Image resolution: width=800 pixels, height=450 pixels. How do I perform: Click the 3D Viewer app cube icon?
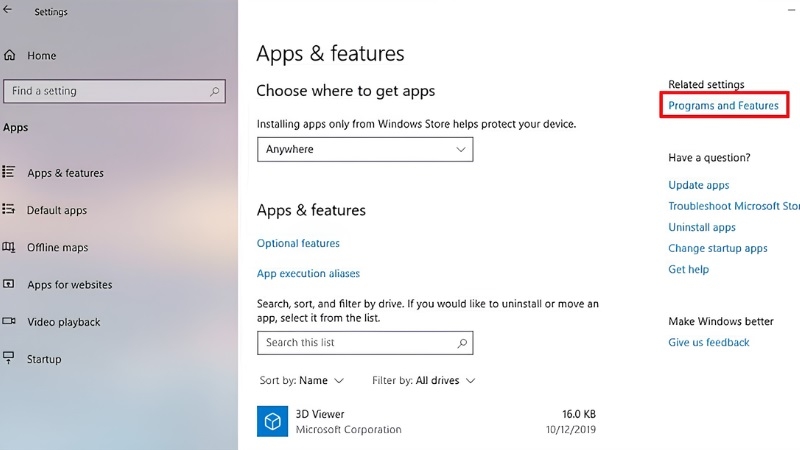coord(272,421)
